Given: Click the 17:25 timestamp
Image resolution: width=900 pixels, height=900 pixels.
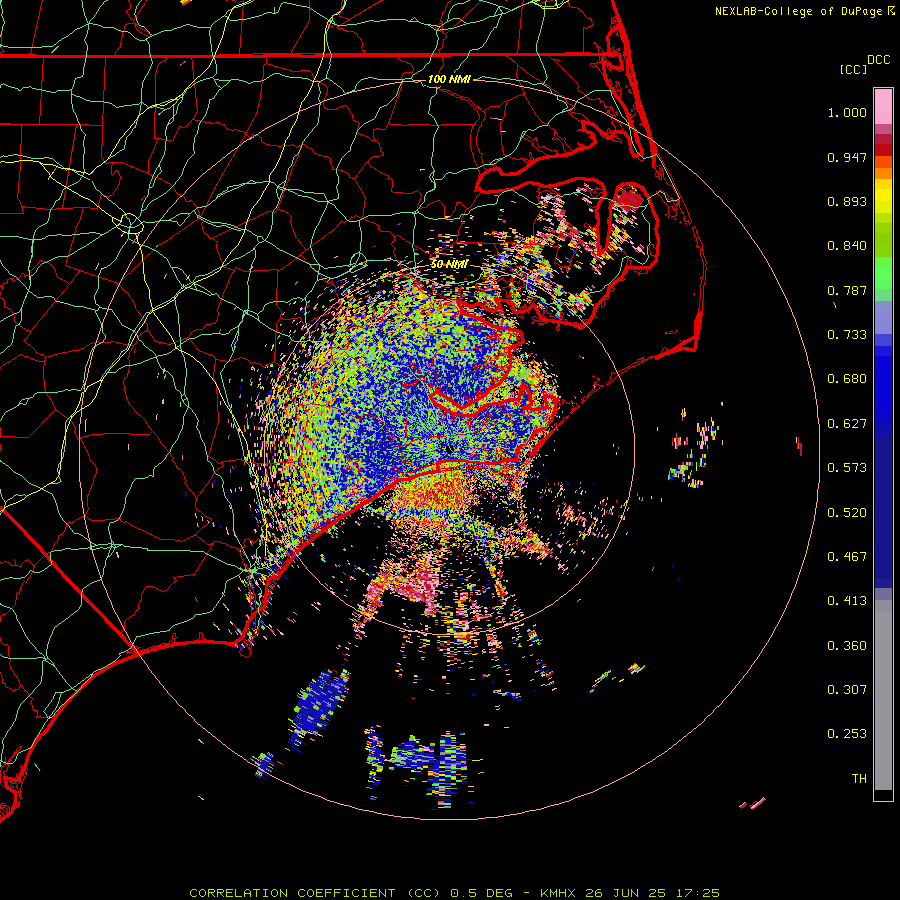Looking at the screenshot, I should tap(697, 893).
